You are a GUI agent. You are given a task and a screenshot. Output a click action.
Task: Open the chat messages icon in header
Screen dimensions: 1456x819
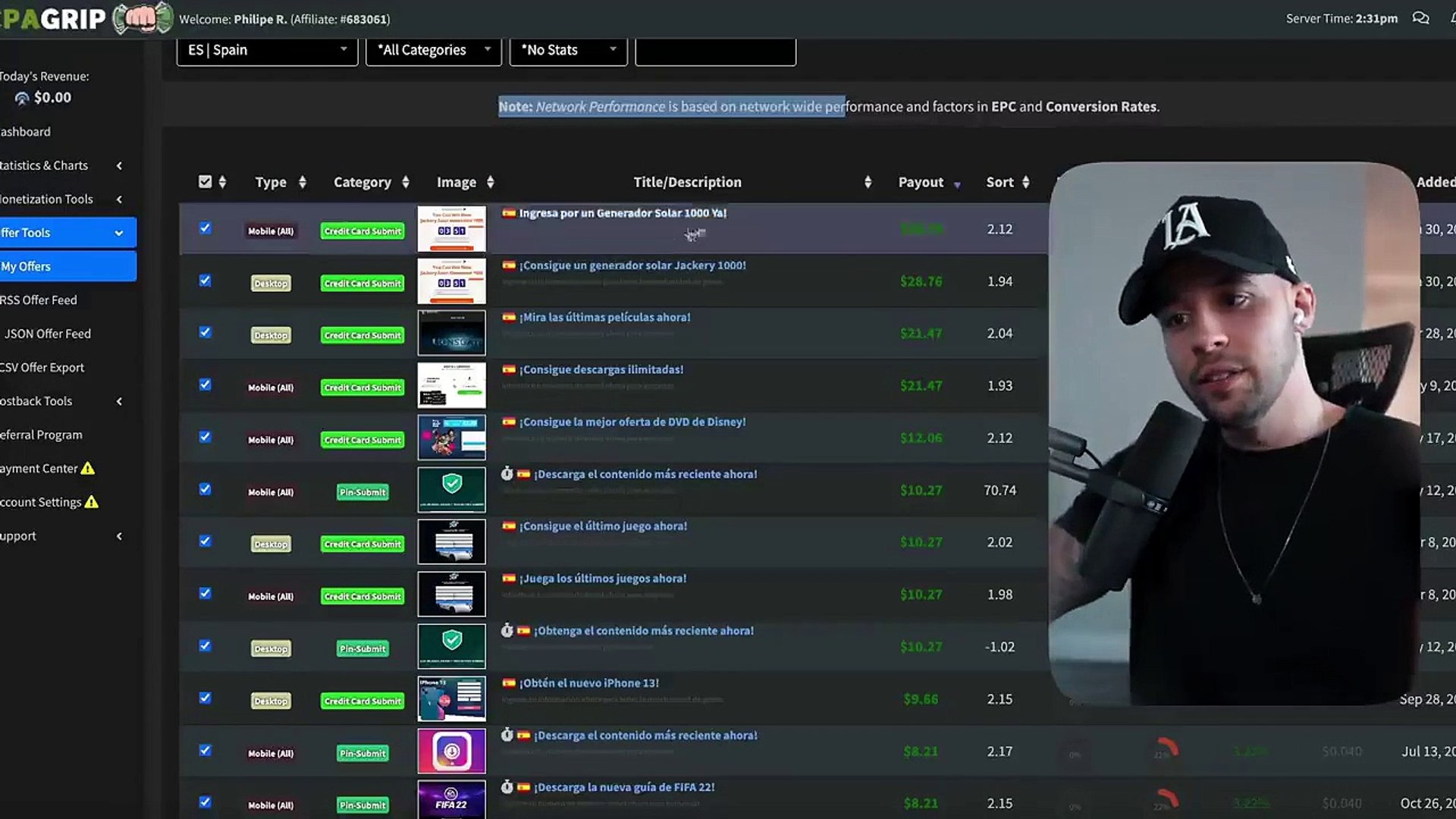click(1420, 18)
